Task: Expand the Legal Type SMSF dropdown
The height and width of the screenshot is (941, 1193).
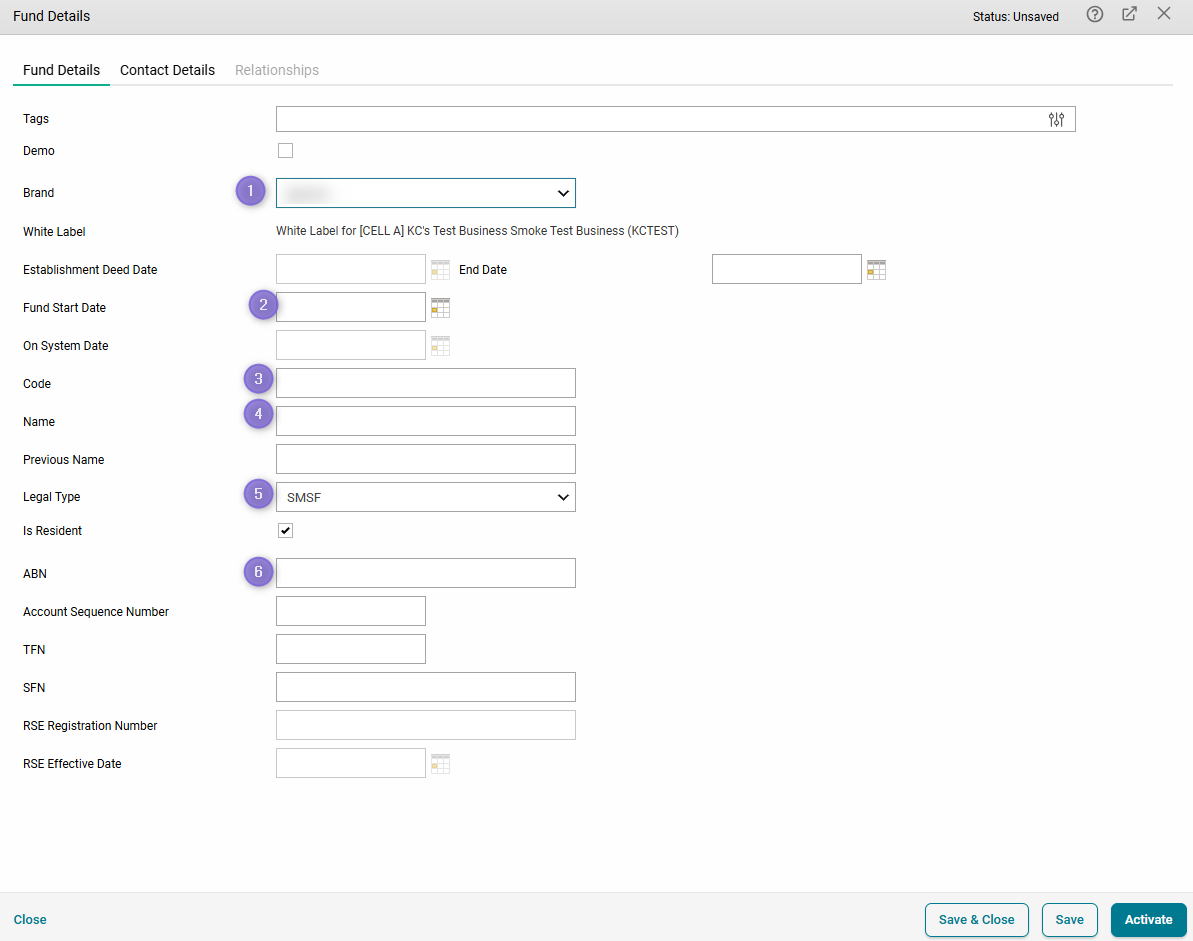Action: (x=425, y=497)
